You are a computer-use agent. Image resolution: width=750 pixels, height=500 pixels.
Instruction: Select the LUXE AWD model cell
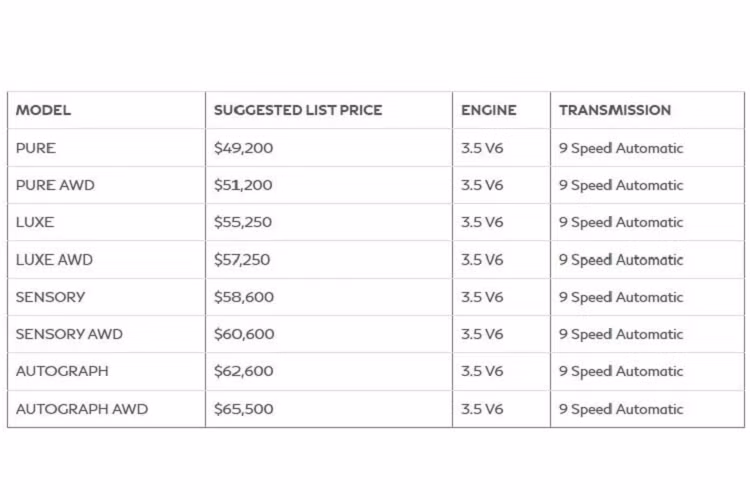(x=54, y=259)
